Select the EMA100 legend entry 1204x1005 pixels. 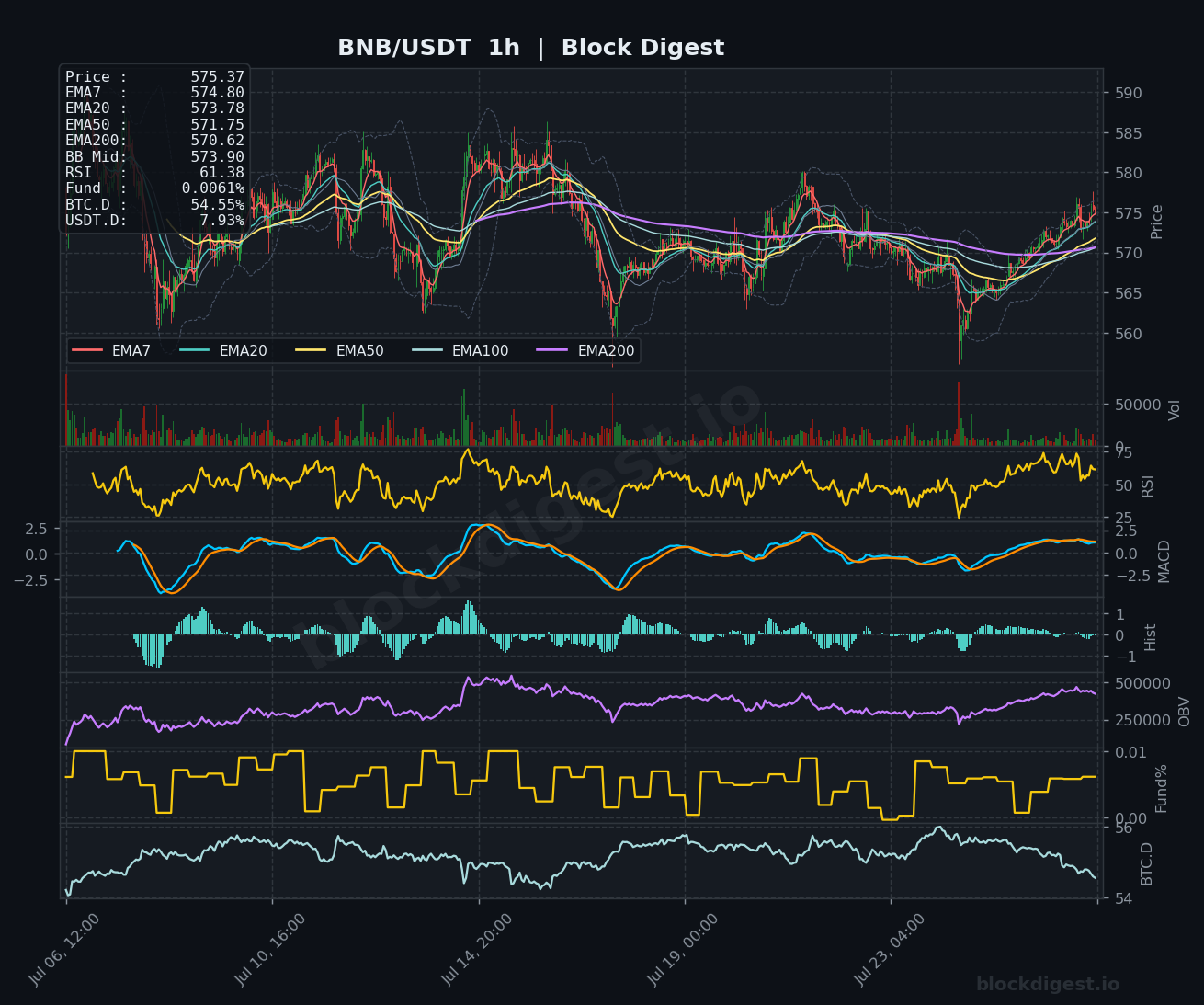tap(460, 350)
